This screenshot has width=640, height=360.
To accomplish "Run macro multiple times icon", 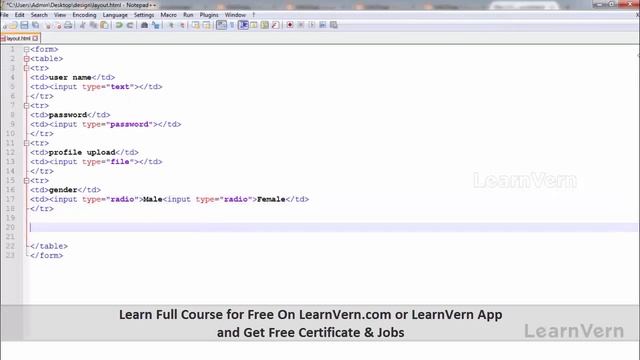I will tap(322, 25).
